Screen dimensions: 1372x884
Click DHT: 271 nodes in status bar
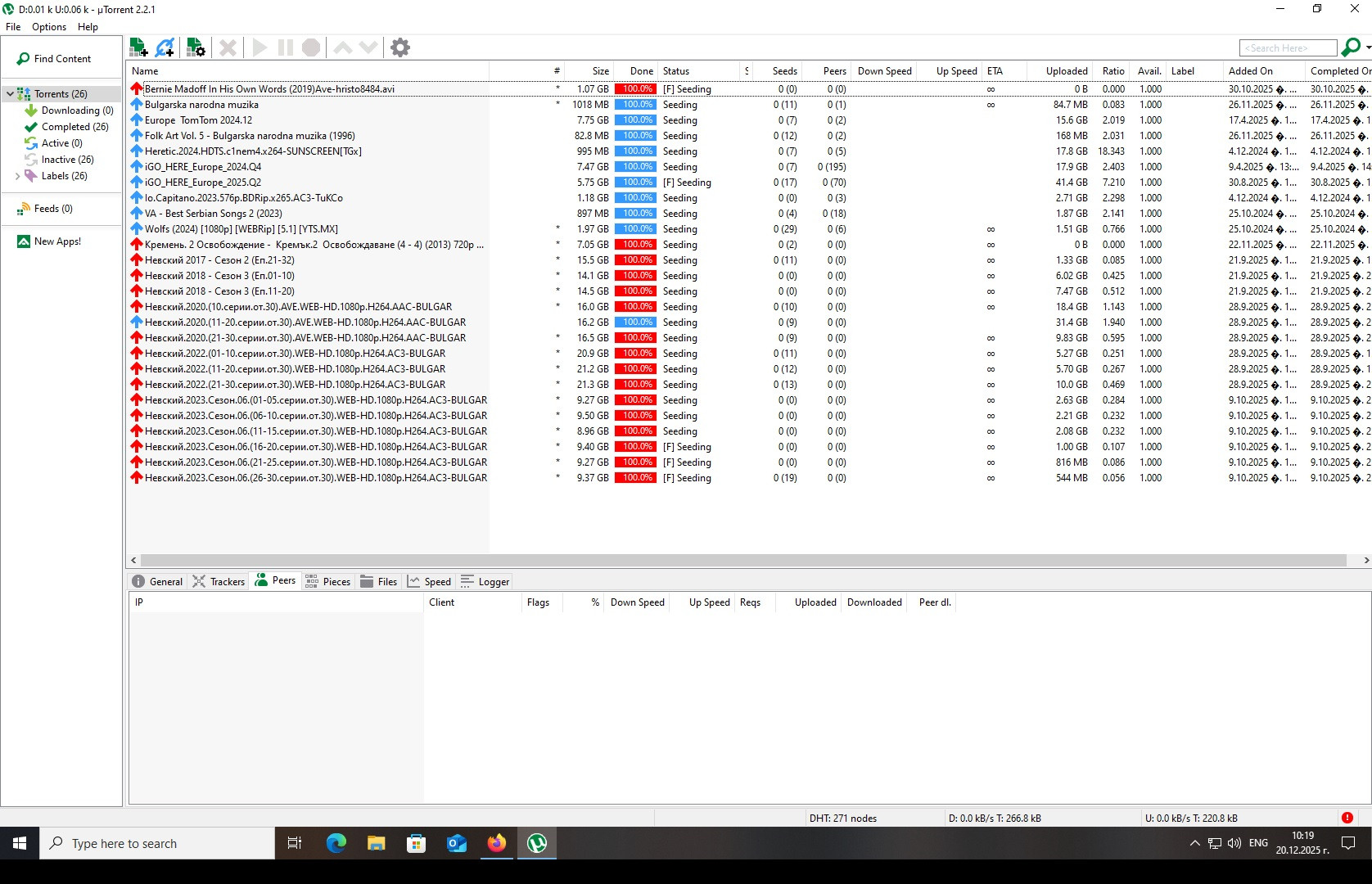pos(842,819)
